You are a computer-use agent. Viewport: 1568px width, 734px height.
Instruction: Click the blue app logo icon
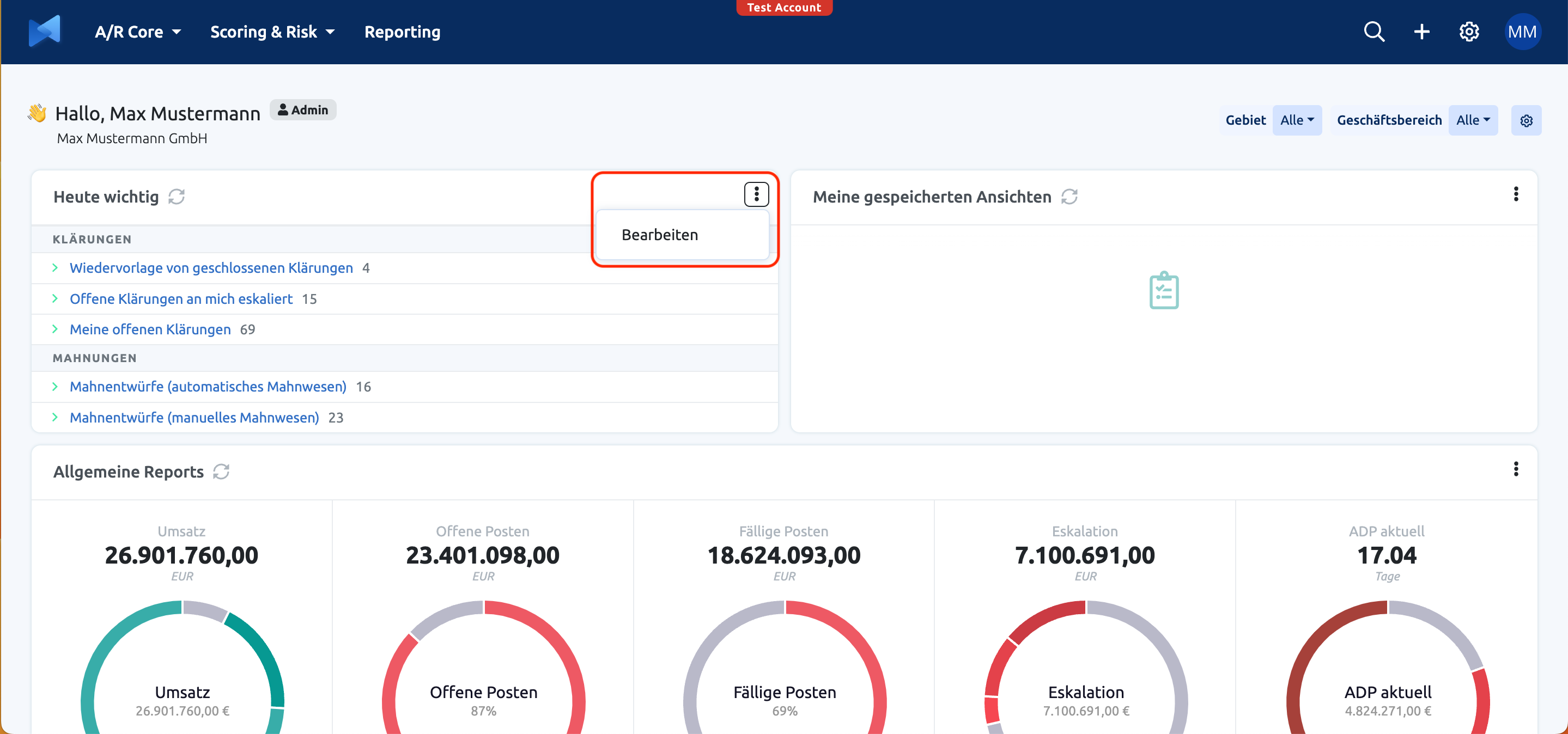tap(45, 31)
